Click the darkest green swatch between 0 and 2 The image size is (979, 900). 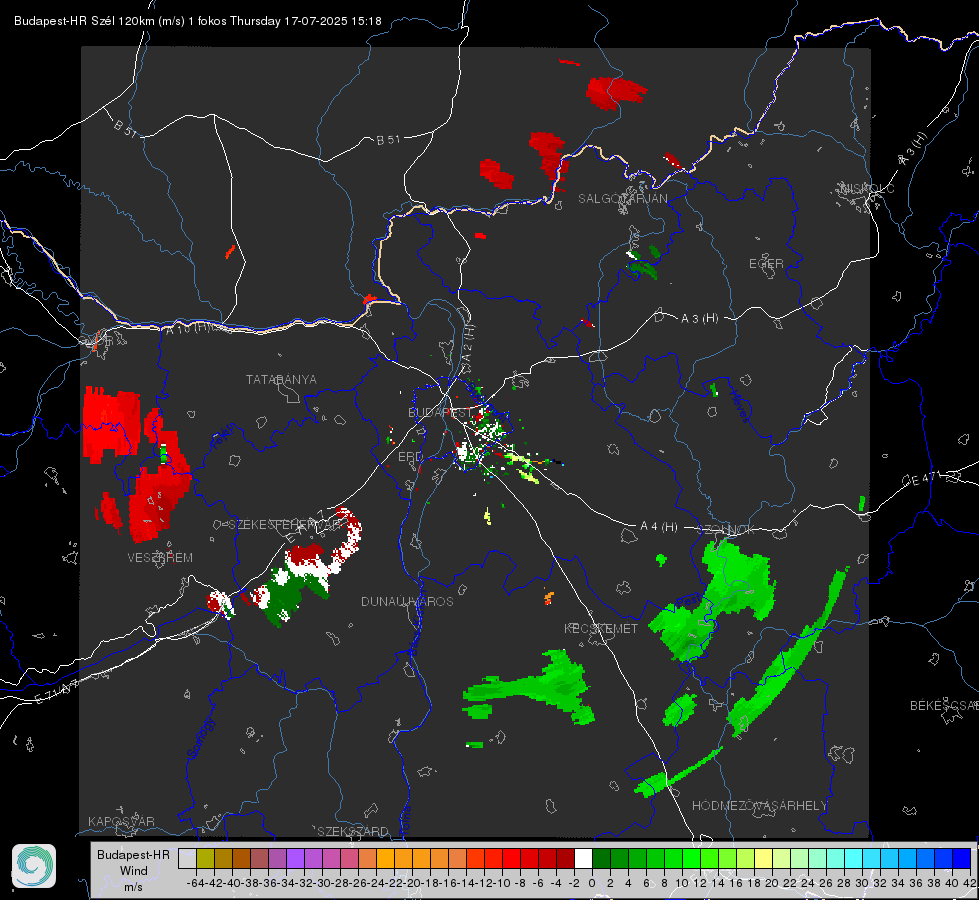(x=601, y=858)
